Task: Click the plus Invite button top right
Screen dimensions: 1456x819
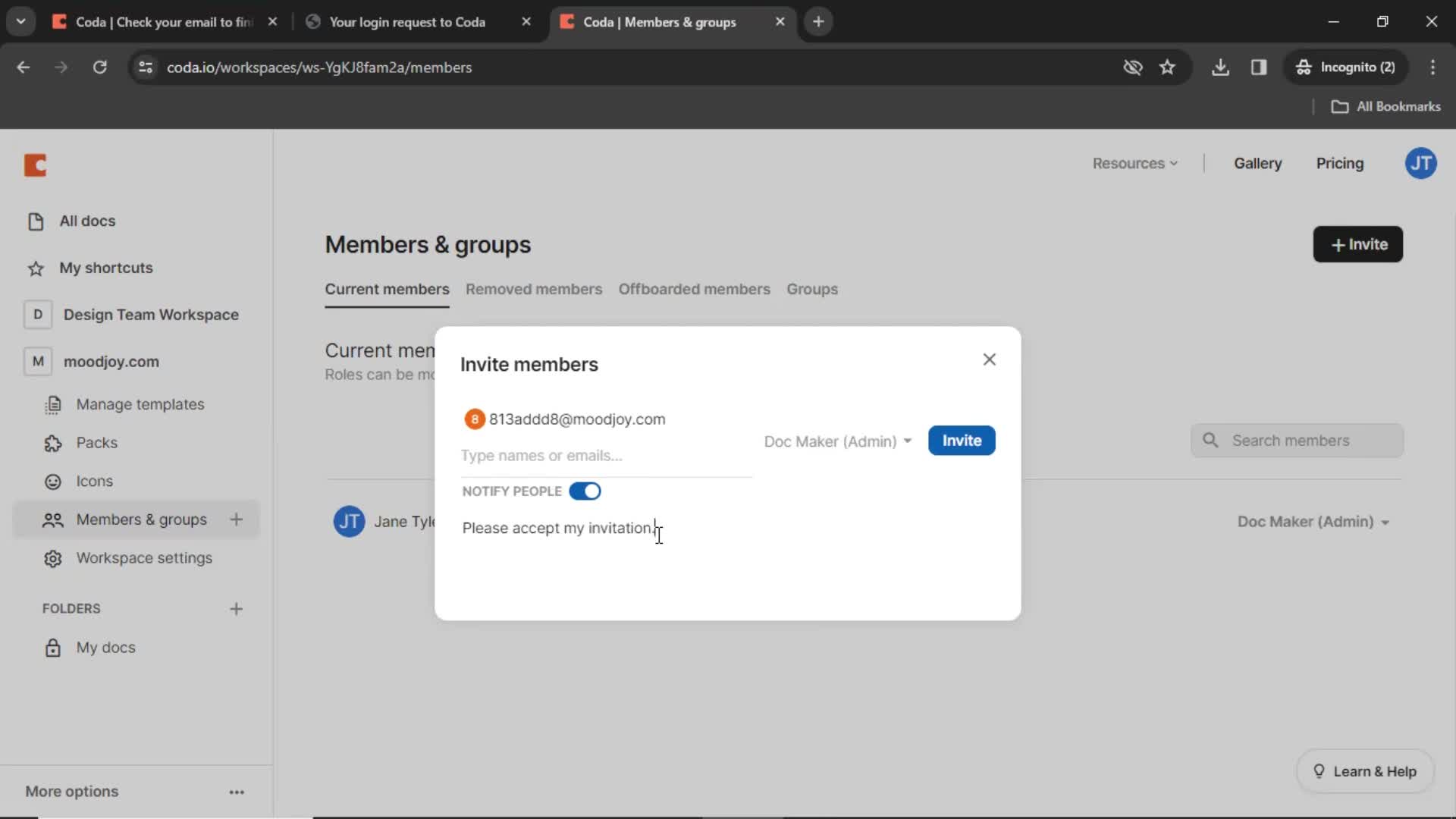Action: [x=1358, y=244]
